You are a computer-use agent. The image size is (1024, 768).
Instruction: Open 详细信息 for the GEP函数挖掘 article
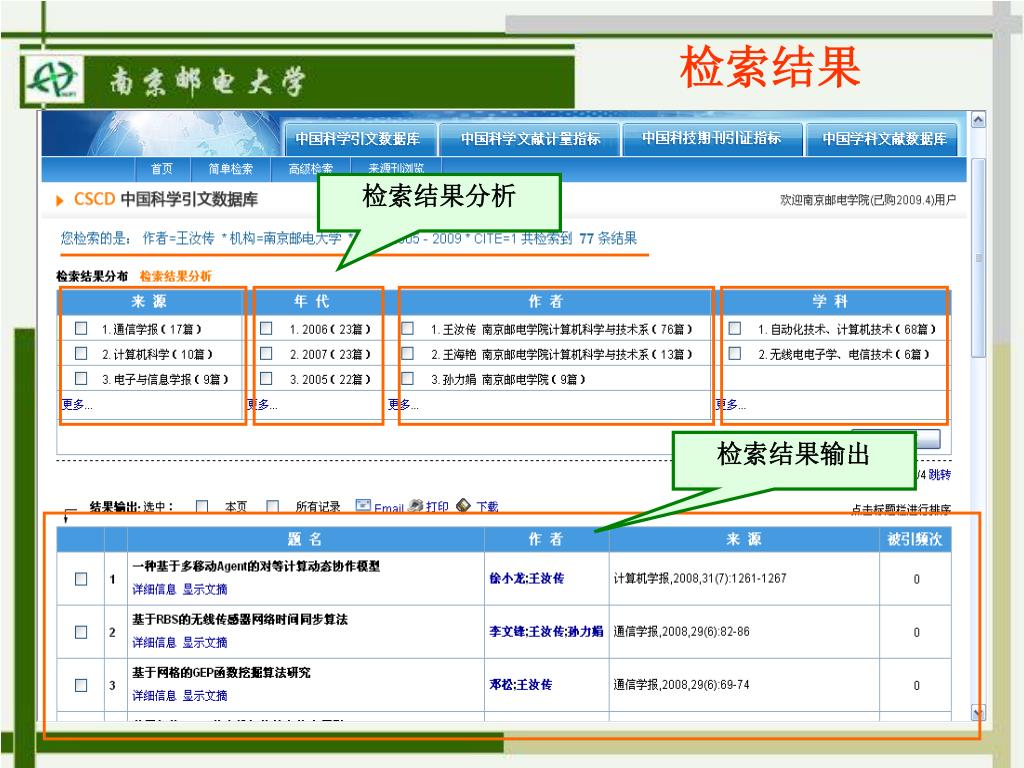point(154,696)
